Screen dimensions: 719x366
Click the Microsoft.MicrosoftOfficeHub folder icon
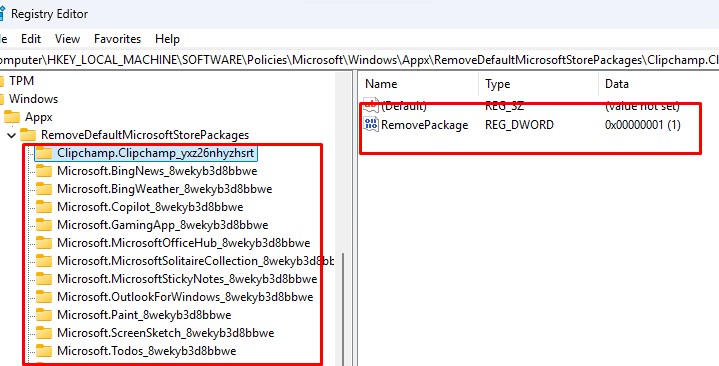44,243
